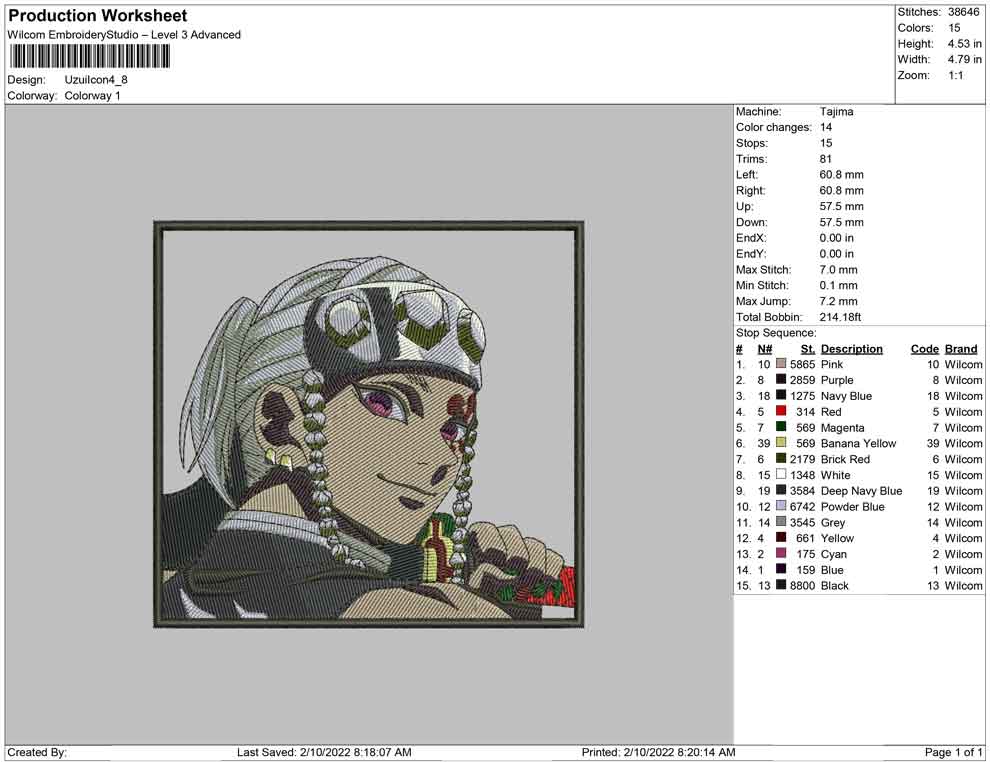Click the White color swatch in row 8
Image resolution: width=990 pixels, height=762 pixels.
pyautogui.click(x=781, y=474)
